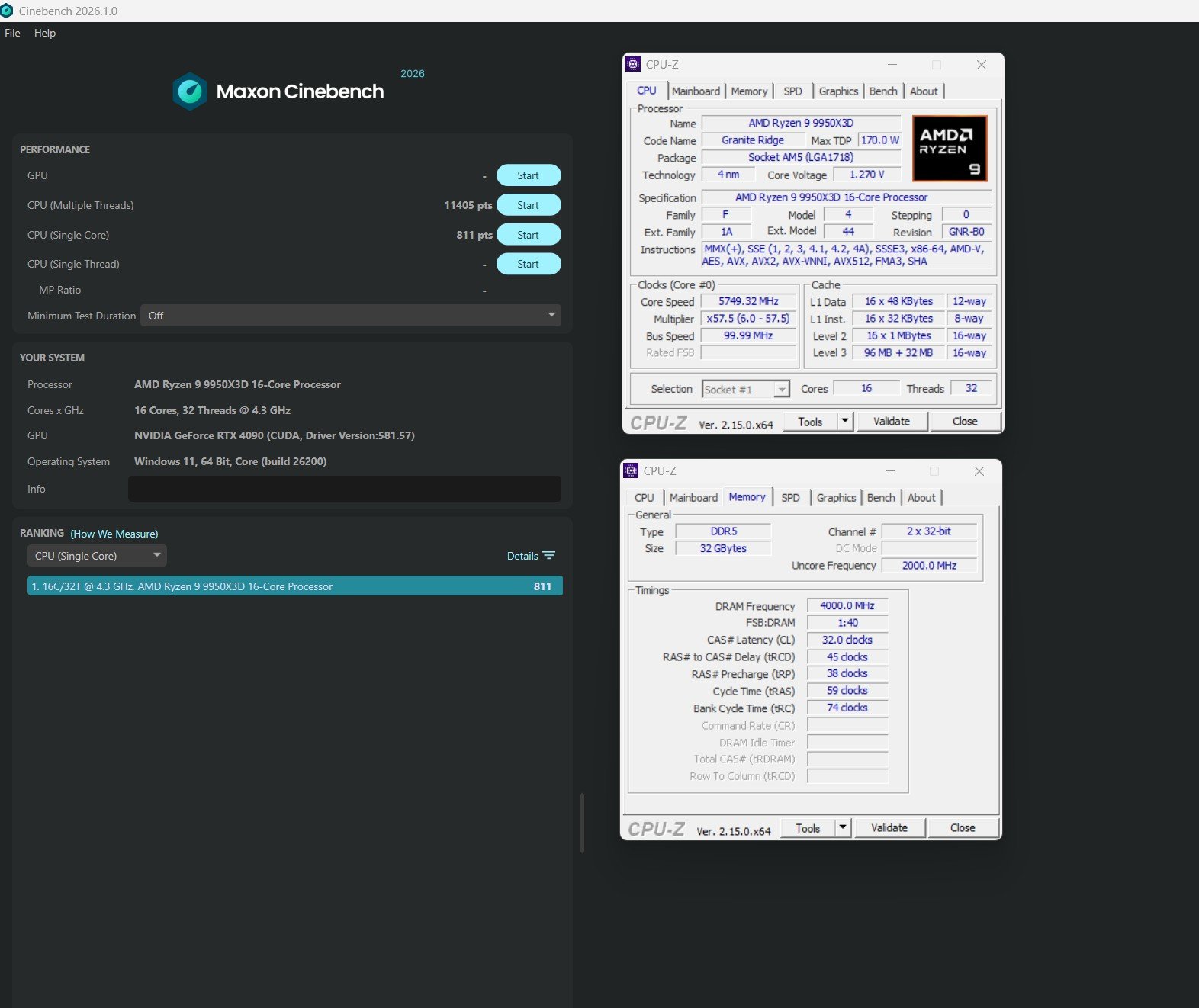The image size is (1199, 1008).
Task: Click the 11405 pts multi-thread score
Action: point(468,205)
